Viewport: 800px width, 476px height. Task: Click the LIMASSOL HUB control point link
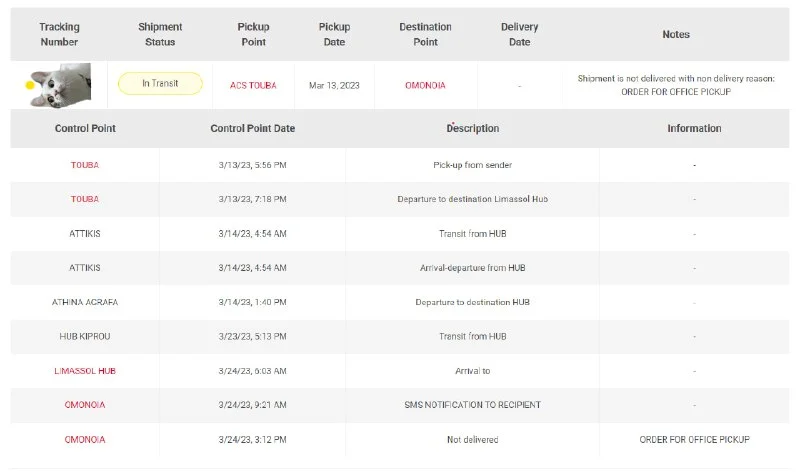[85, 371]
